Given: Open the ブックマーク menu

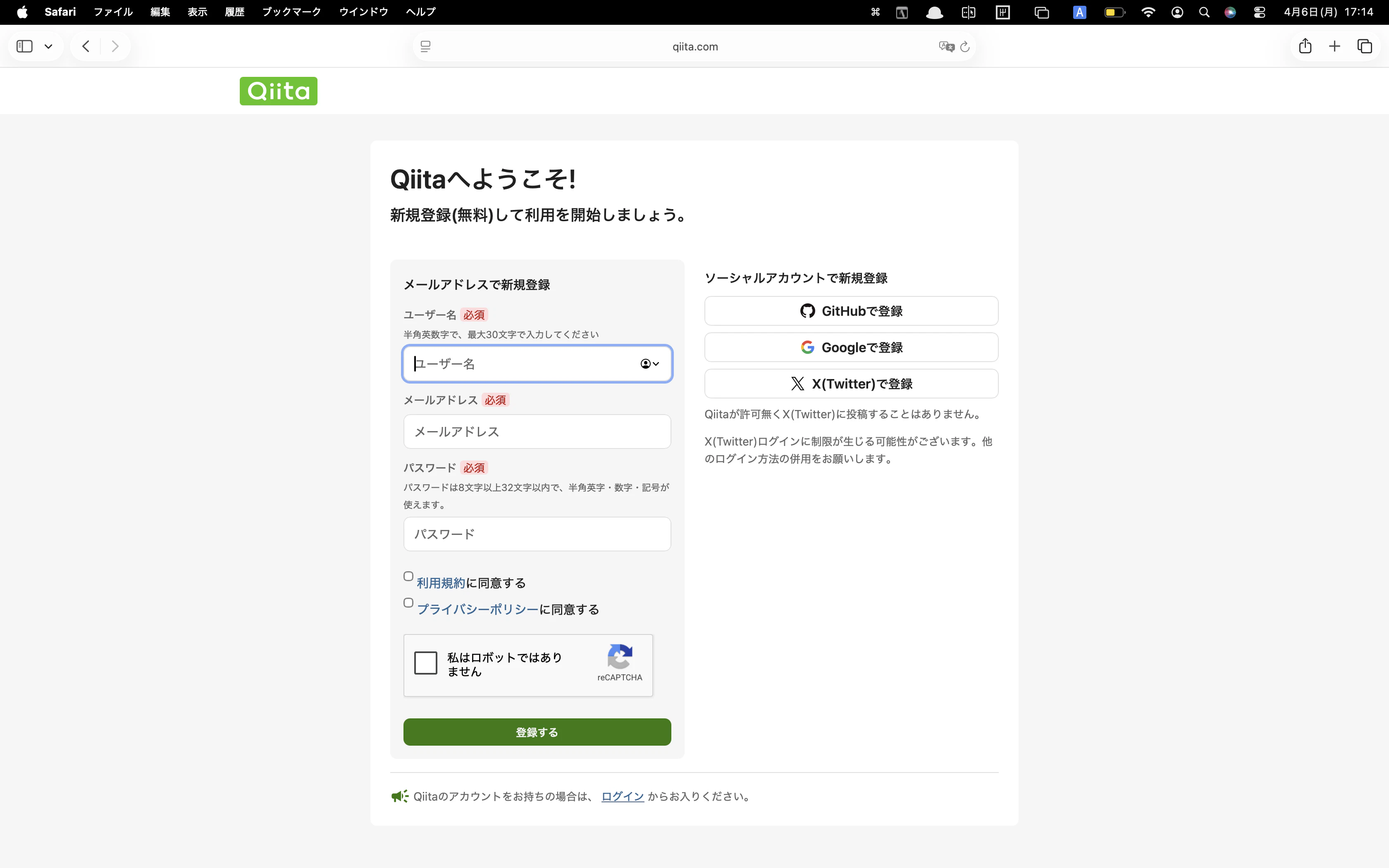Looking at the screenshot, I should tap(291, 12).
